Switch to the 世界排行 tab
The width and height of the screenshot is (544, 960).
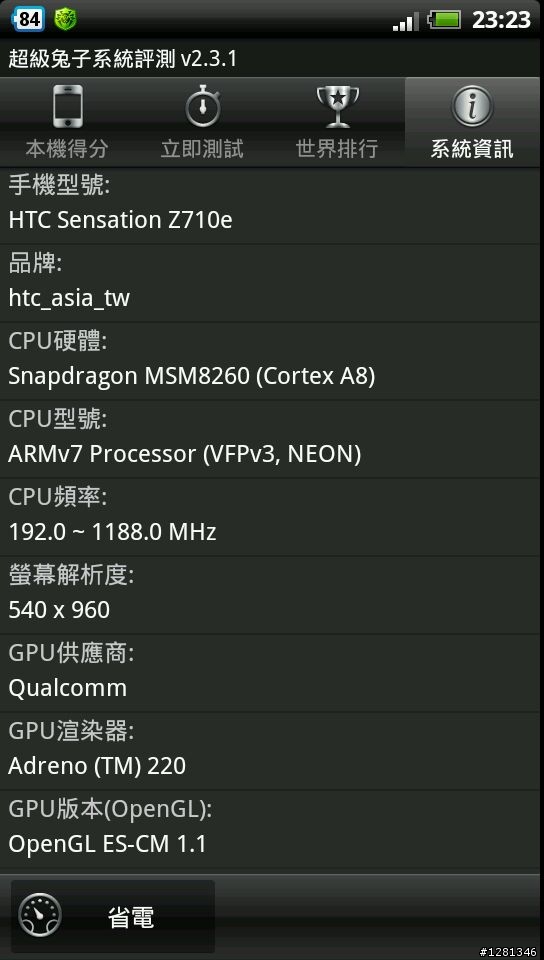[338, 122]
